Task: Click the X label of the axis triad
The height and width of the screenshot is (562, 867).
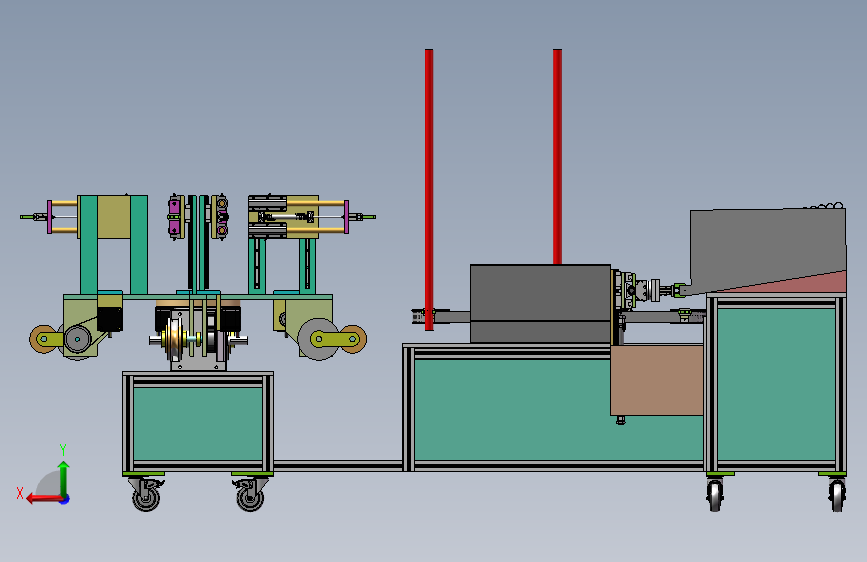Action: 20,493
